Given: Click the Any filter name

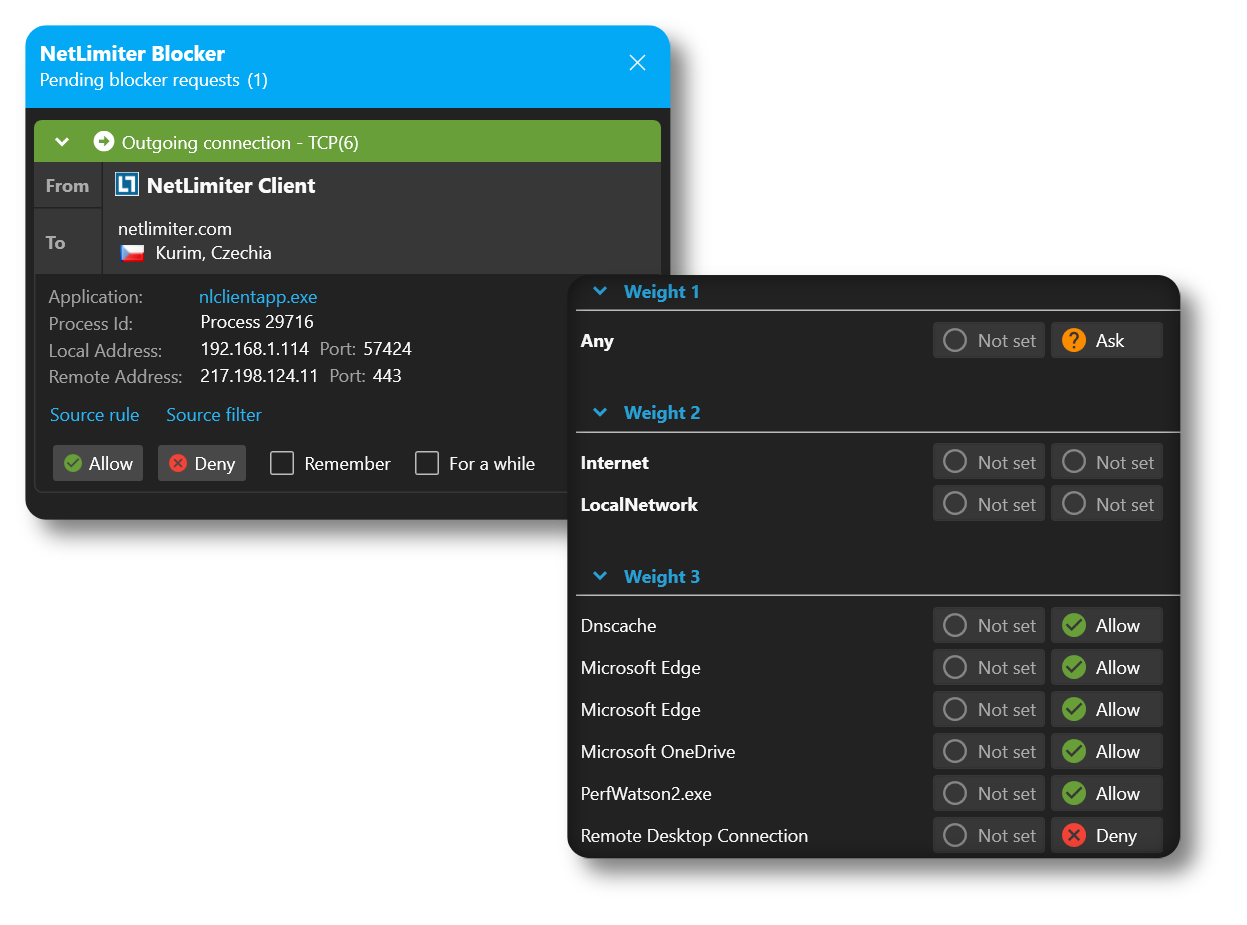Looking at the screenshot, I should click(597, 341).
